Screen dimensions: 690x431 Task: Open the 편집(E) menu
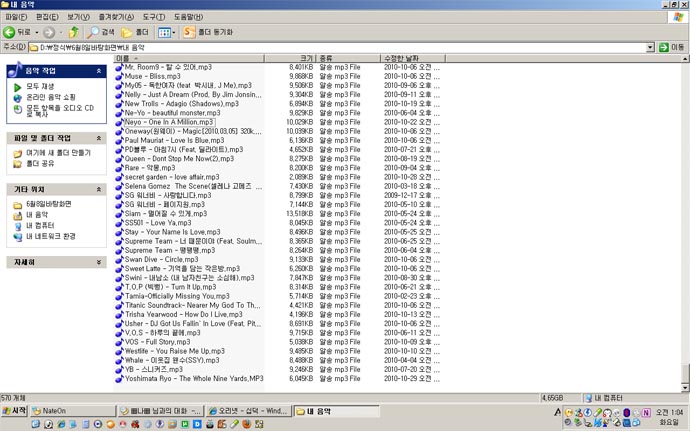47,17
